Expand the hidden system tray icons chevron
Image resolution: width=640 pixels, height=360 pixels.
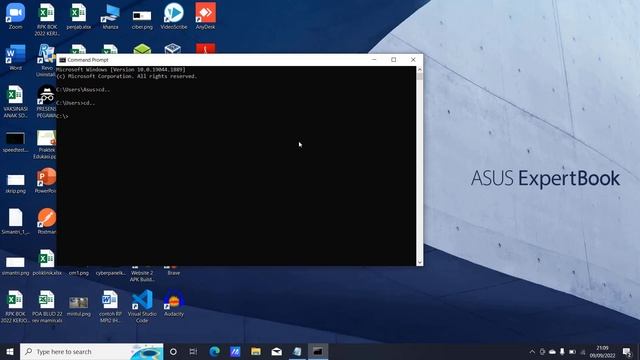(x=532, y=352)
